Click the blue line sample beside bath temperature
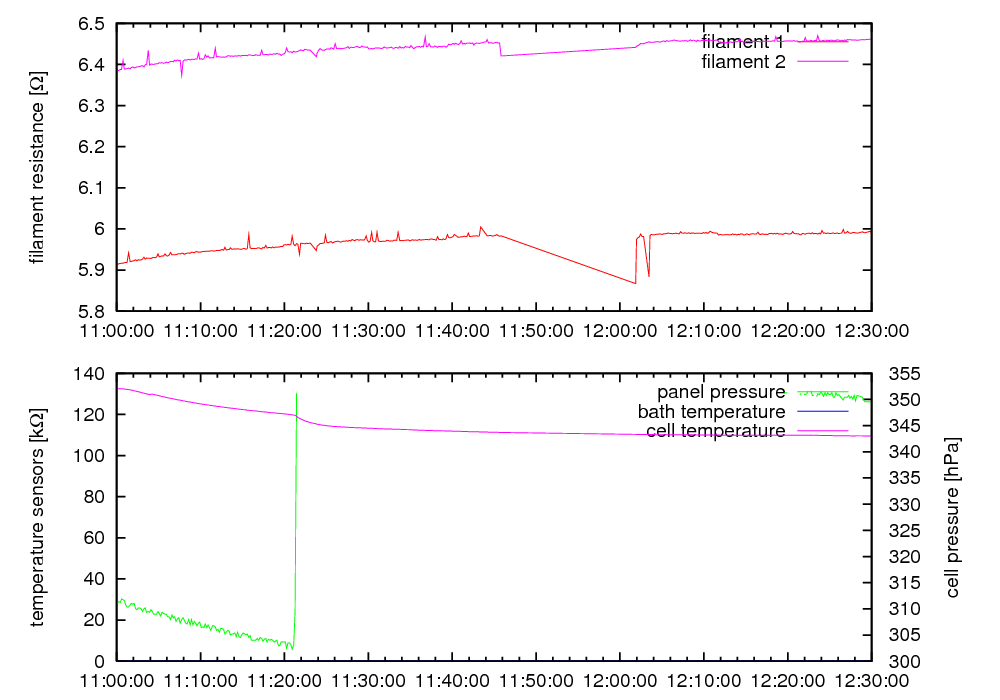 click(x=821, y=411)
